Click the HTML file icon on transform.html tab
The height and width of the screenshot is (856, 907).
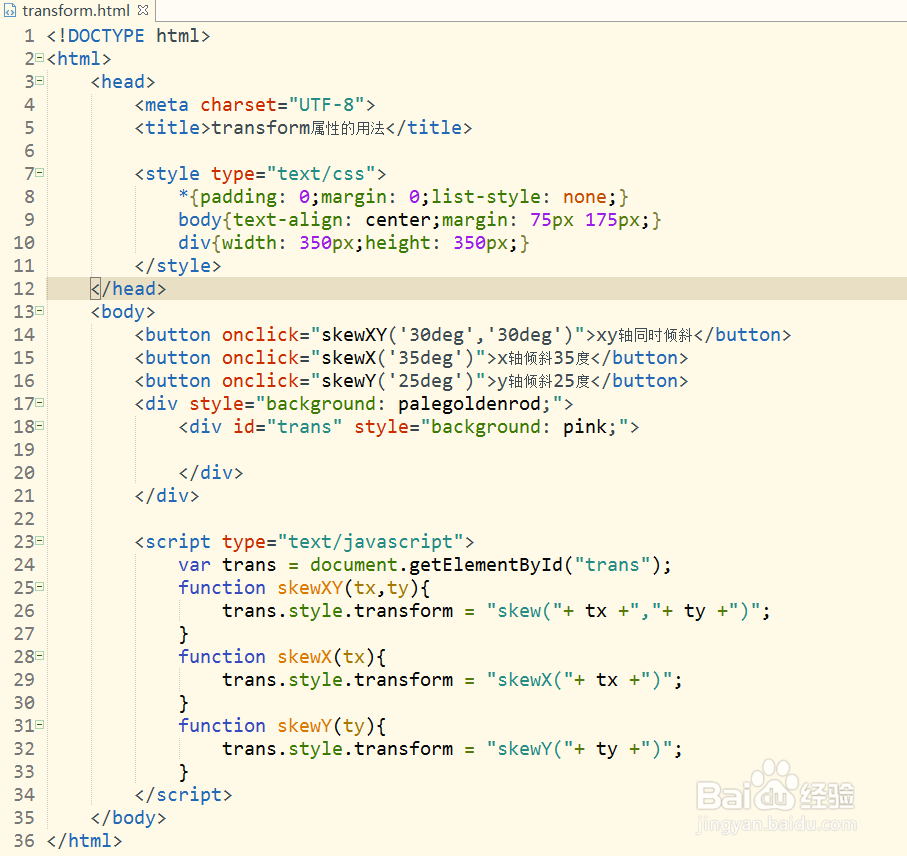click(x=10, y=11)
